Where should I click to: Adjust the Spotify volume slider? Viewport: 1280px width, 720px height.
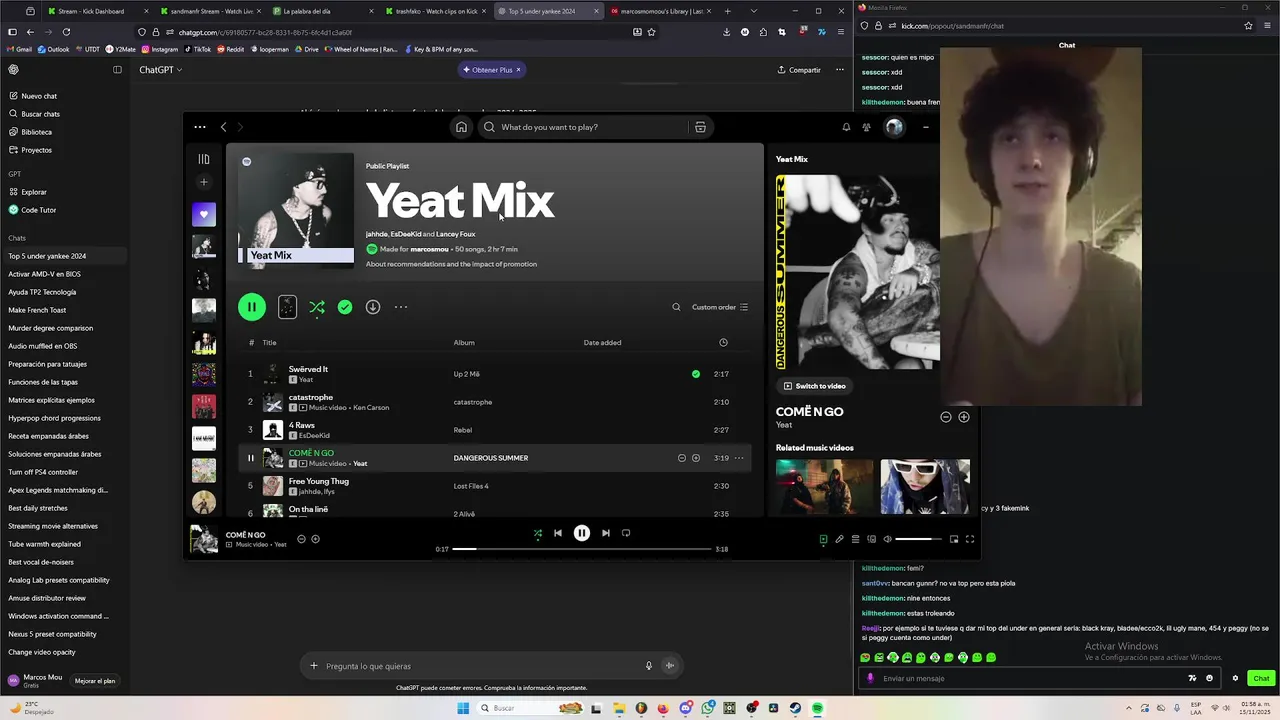[x=918, y=539]
